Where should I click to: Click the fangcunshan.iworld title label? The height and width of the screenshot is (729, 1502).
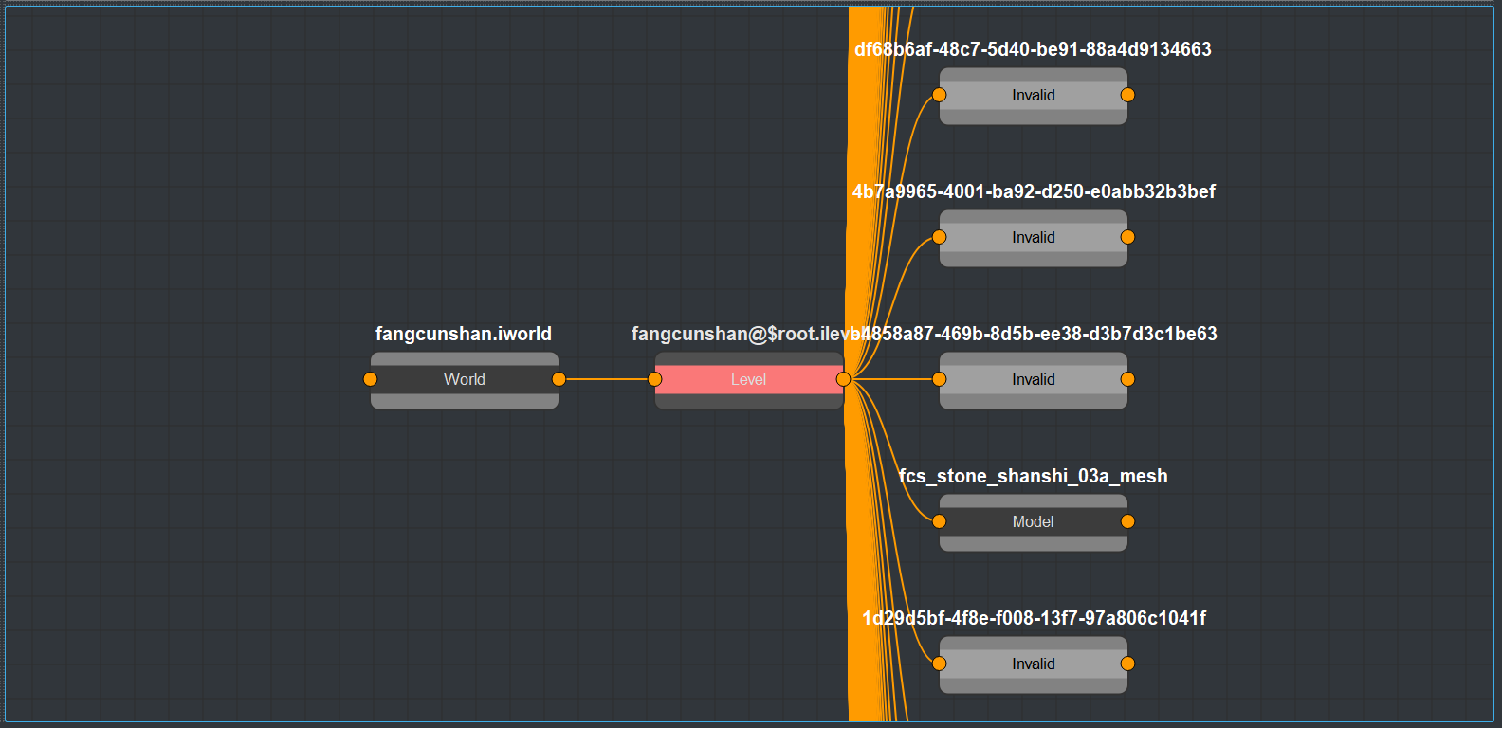tap(463, 334)
